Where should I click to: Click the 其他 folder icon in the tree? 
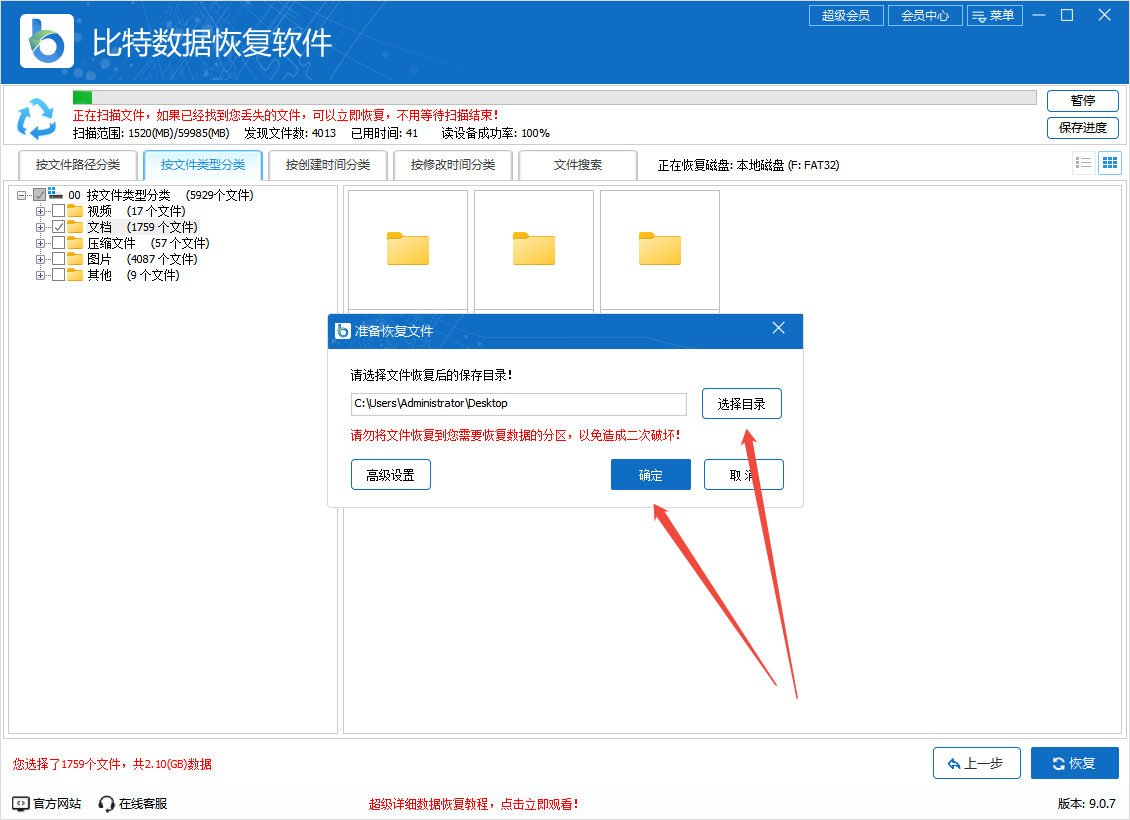[75, 275]
